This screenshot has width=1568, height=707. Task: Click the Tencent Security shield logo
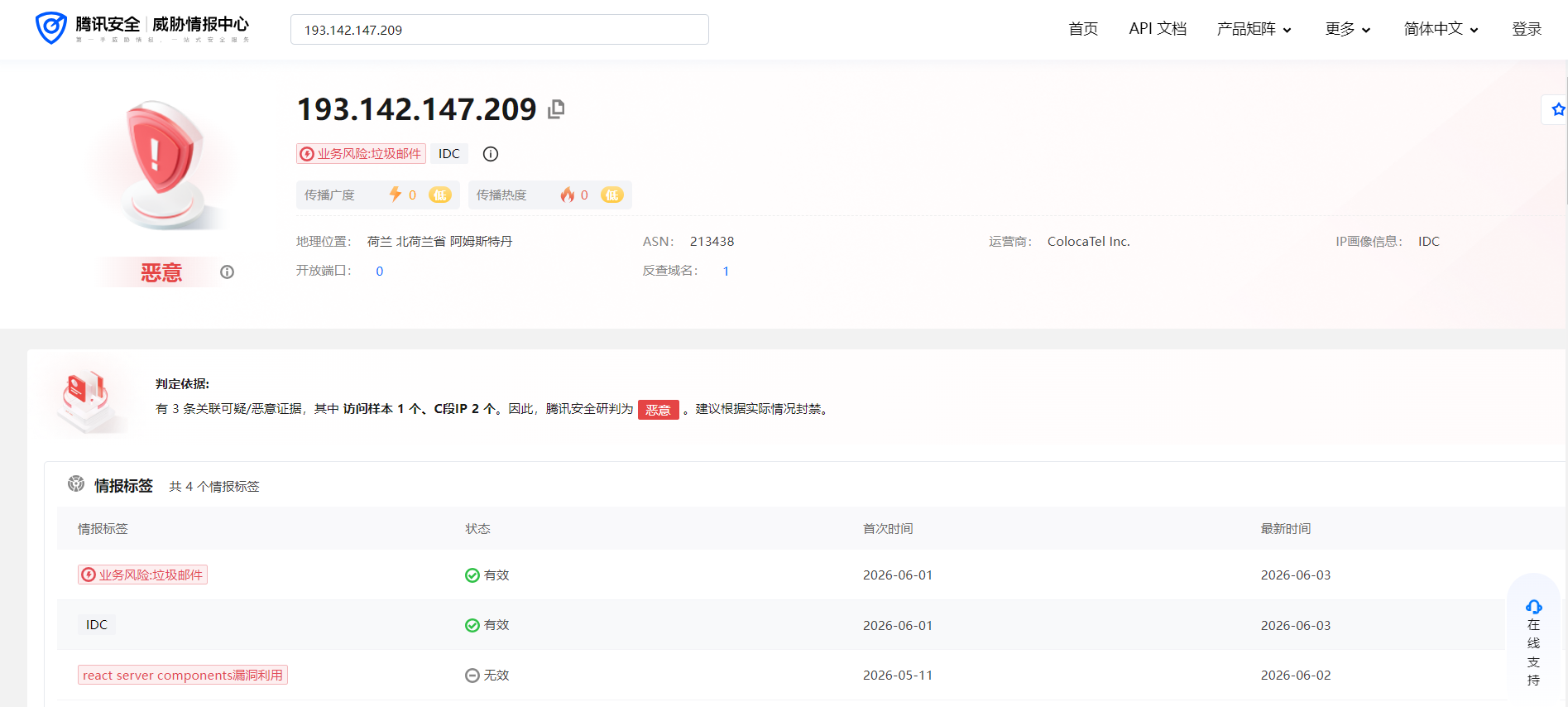pos(51,28)
